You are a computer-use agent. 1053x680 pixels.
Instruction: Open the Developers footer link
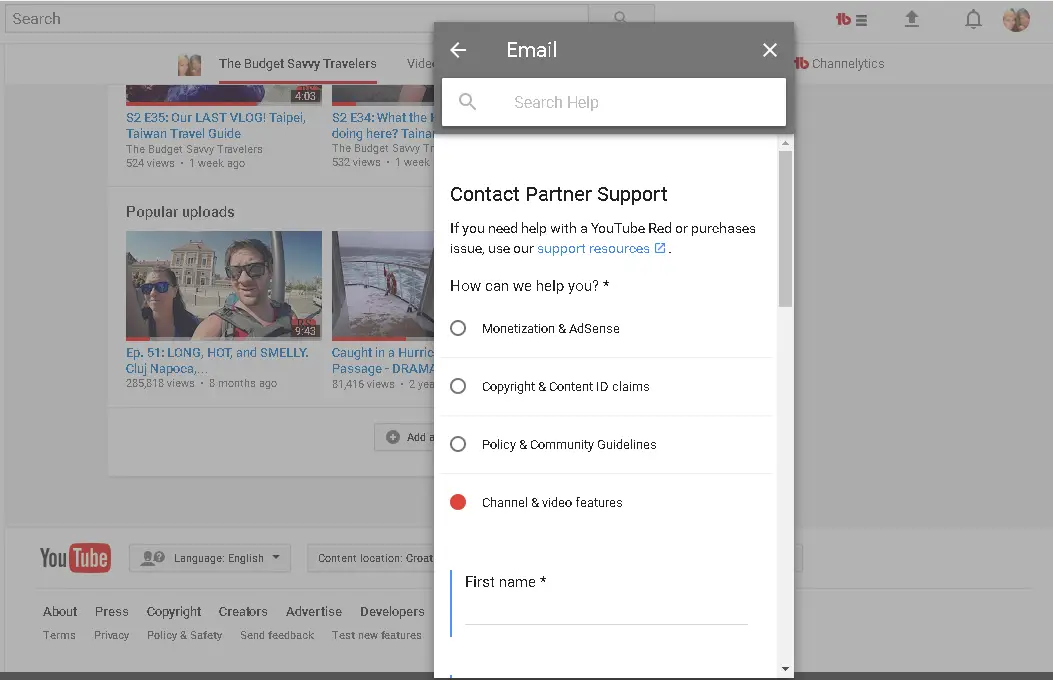point(392,612)
